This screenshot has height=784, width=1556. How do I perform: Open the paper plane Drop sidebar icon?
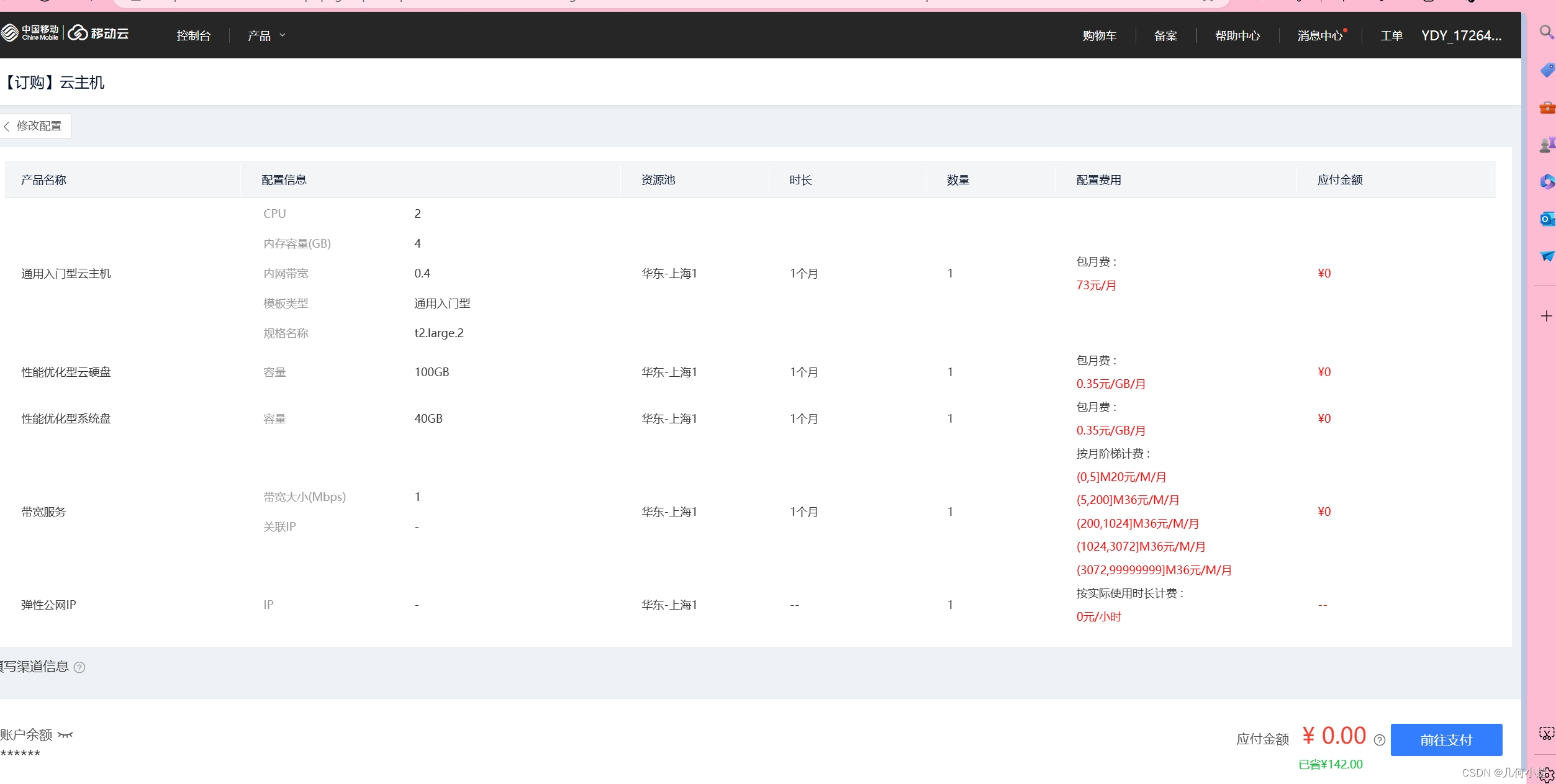click(x=1547, y=256)
